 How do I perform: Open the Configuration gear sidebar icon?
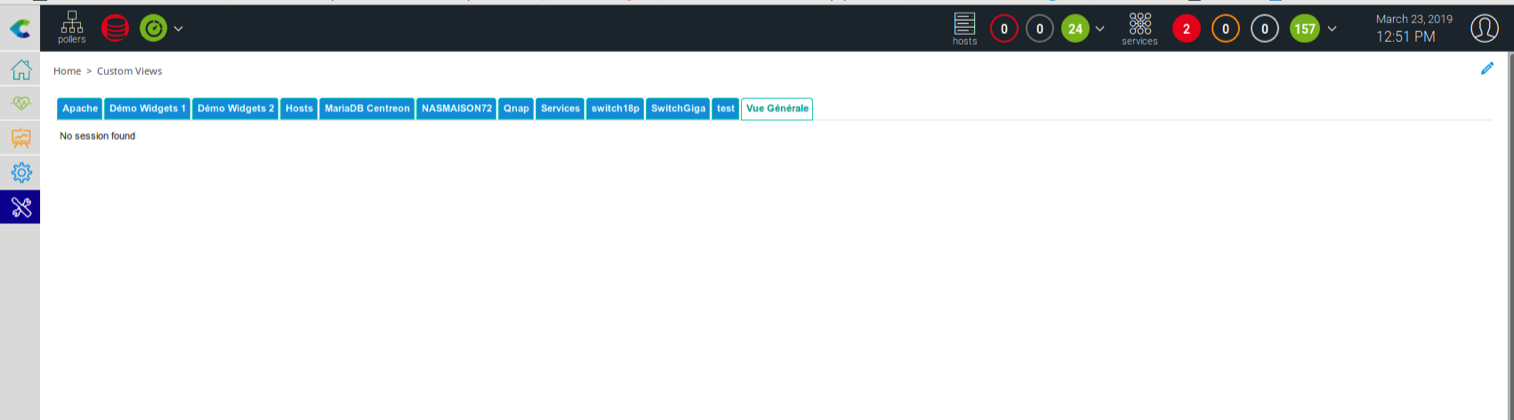[20, 172]
